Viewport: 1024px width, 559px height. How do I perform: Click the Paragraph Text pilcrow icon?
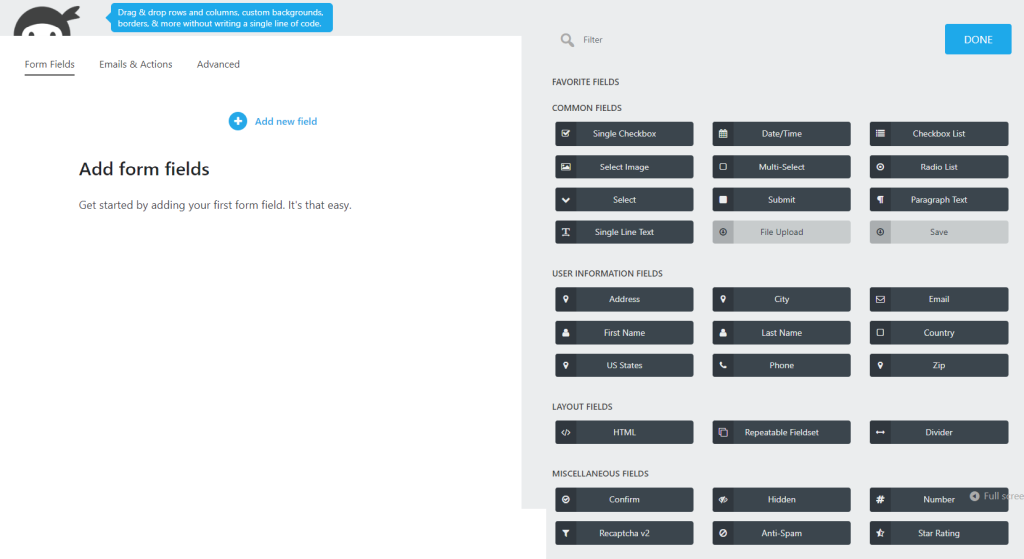point(880,200)
